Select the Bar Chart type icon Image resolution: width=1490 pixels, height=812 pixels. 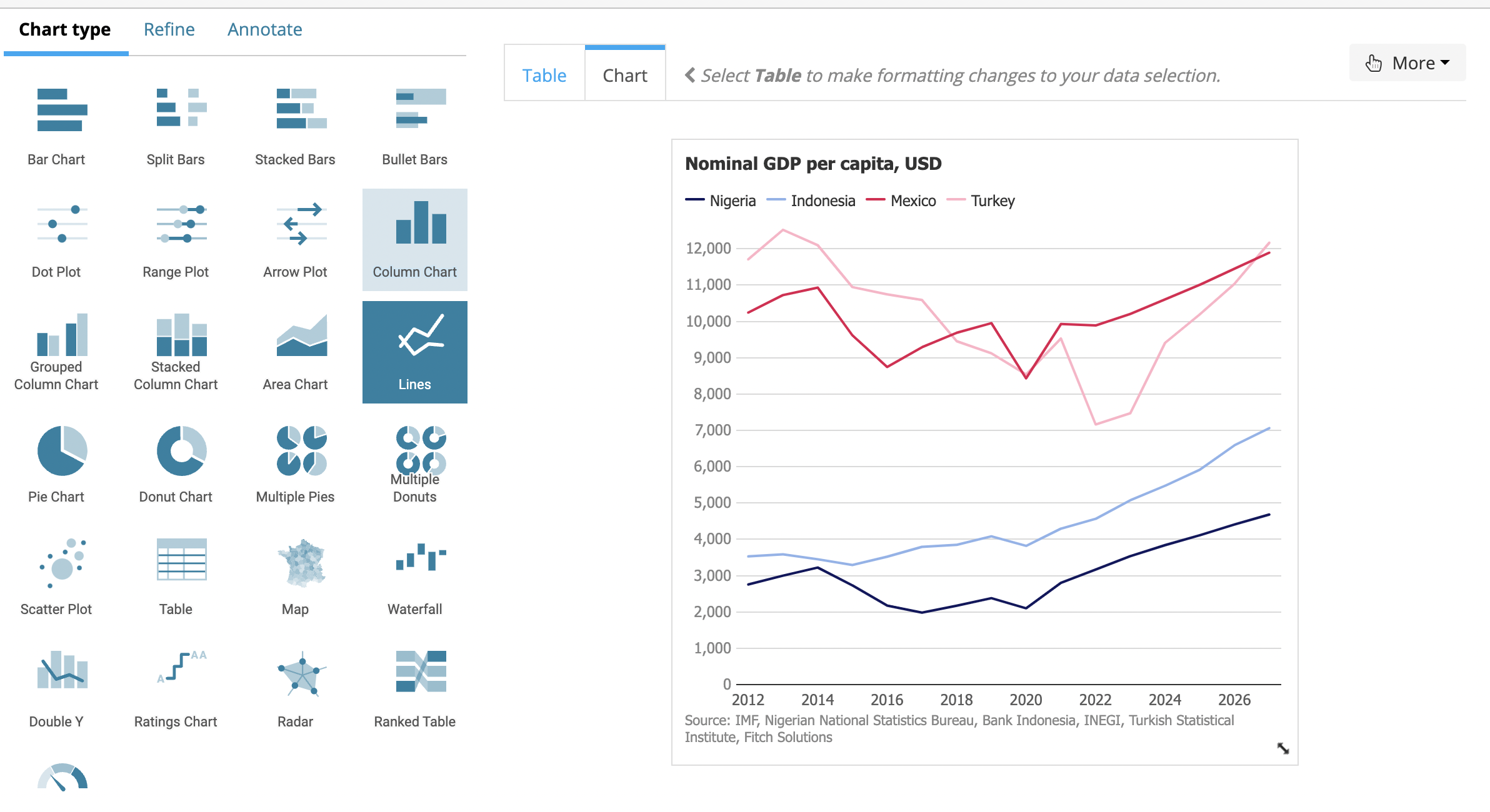(61, 111)
